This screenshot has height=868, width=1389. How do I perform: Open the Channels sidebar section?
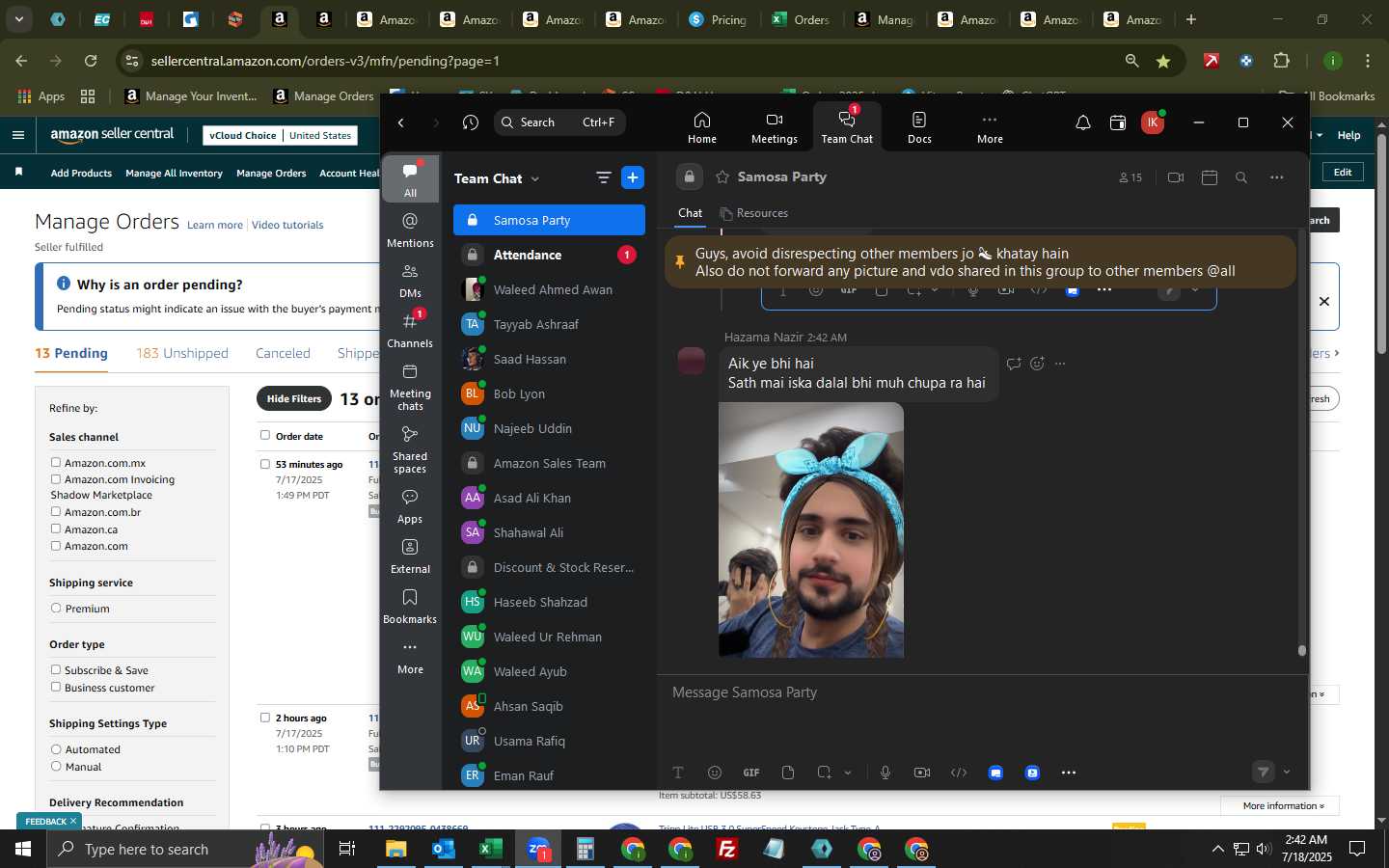[x=410, y=330]
